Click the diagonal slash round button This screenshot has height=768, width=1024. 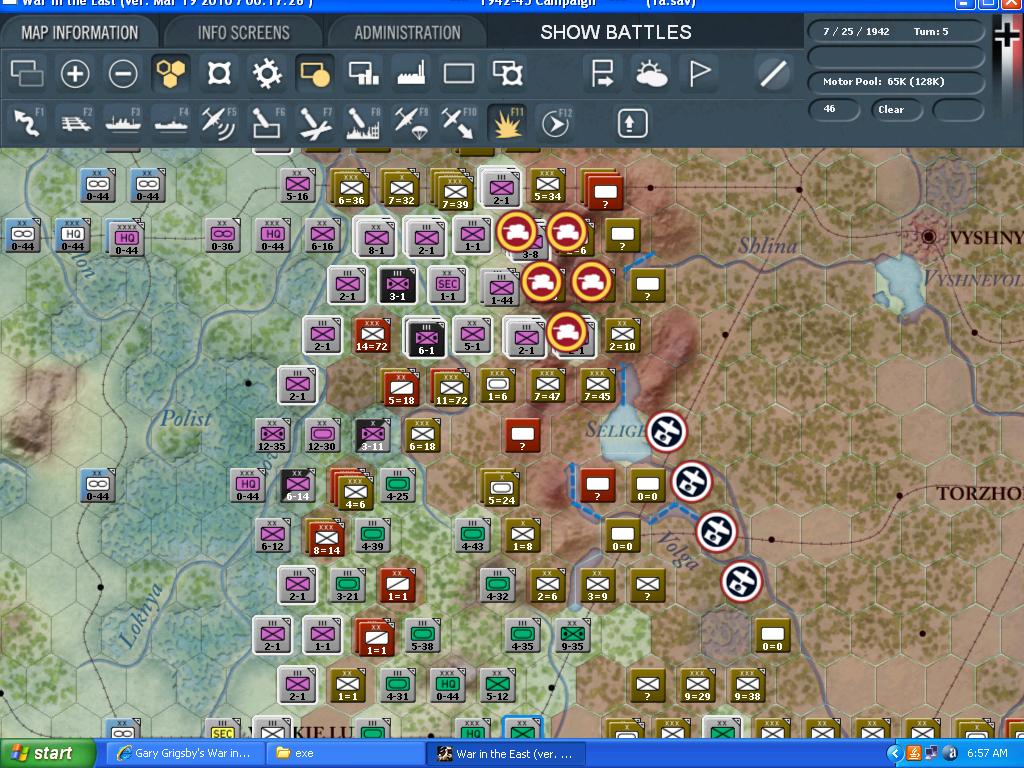tap(773, 73)
